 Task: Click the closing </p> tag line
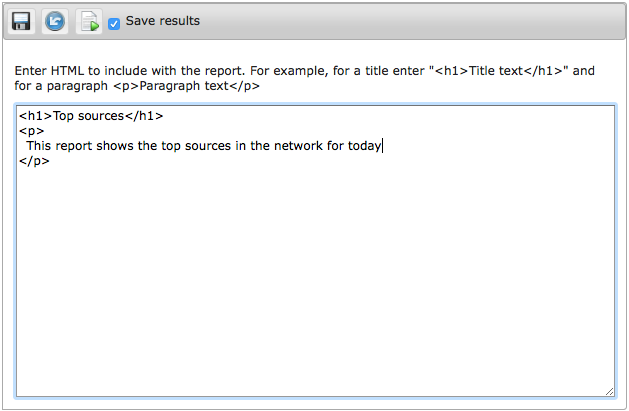tap(34, 161)
